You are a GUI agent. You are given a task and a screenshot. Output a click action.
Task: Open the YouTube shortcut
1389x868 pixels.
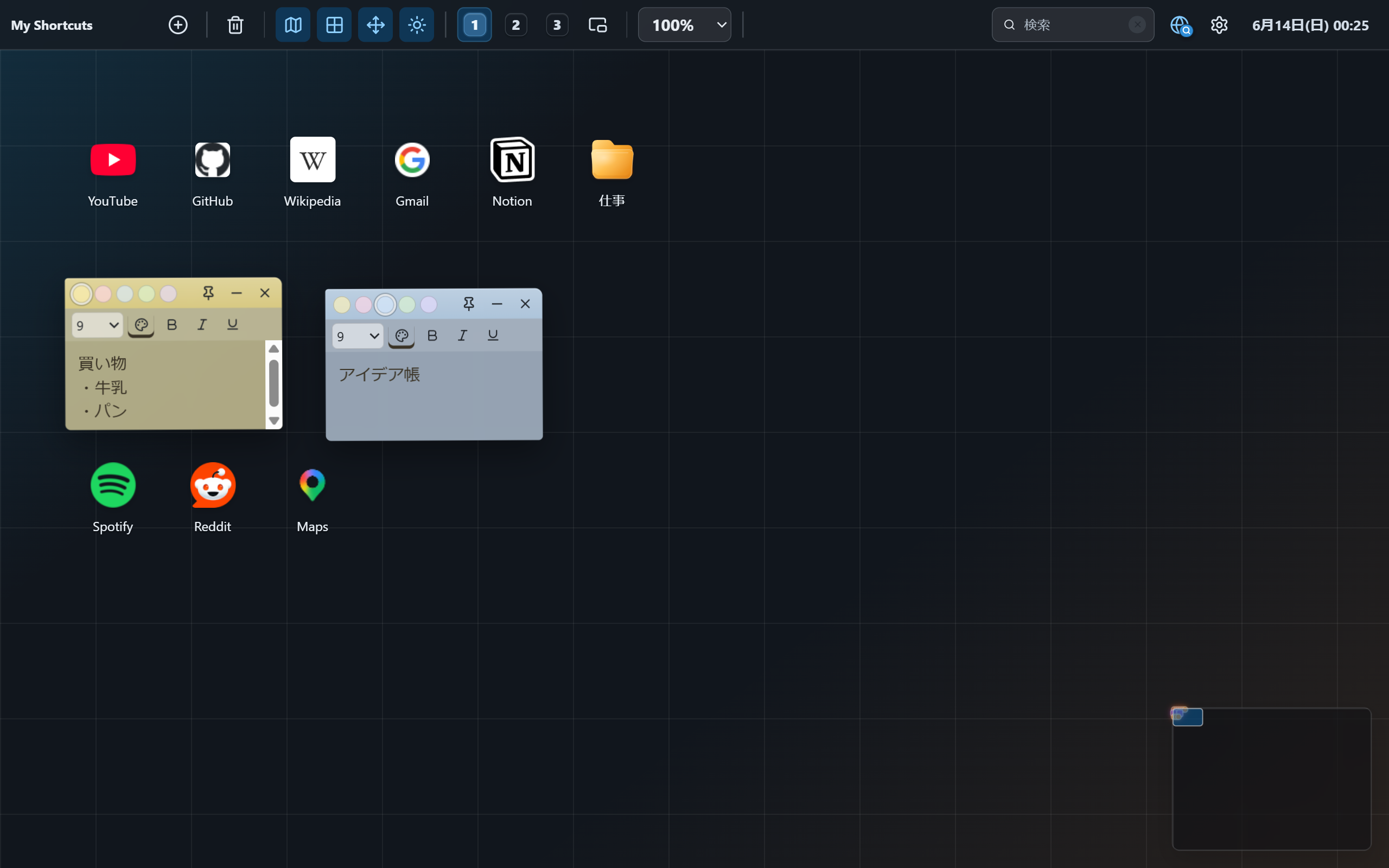(x=113, y=160)
